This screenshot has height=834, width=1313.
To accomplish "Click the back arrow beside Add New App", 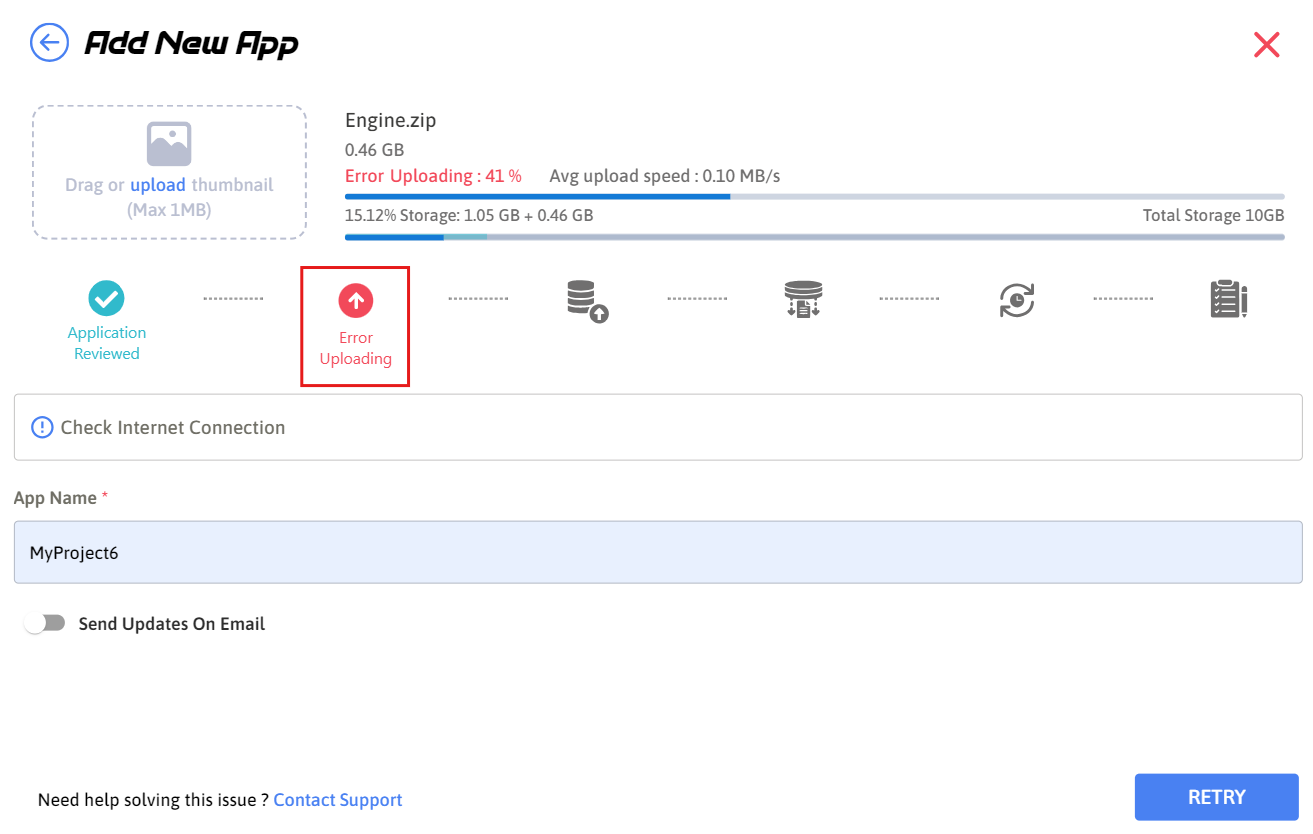I will point(49,43).
